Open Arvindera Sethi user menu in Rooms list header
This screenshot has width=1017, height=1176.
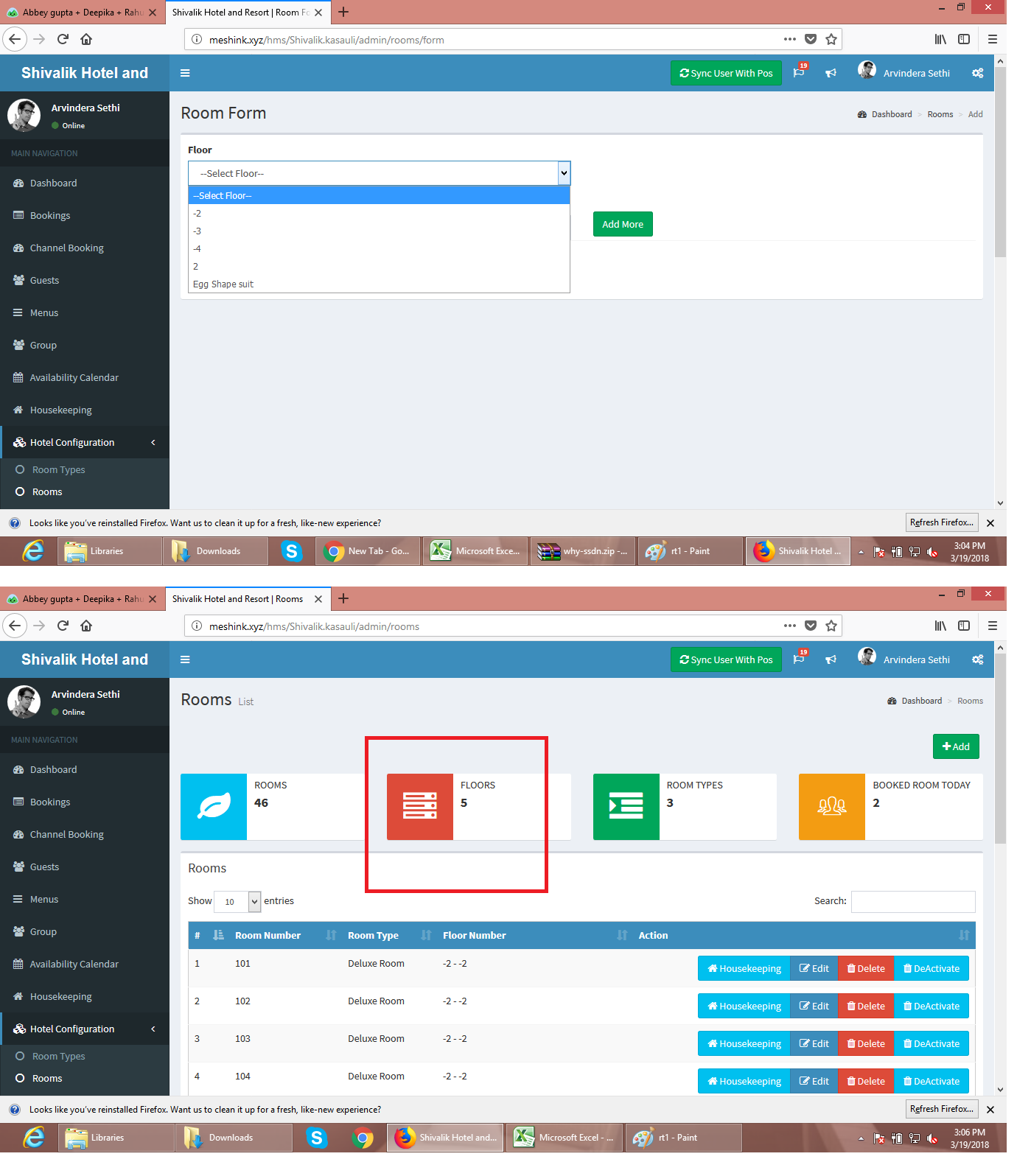[904, 659]
